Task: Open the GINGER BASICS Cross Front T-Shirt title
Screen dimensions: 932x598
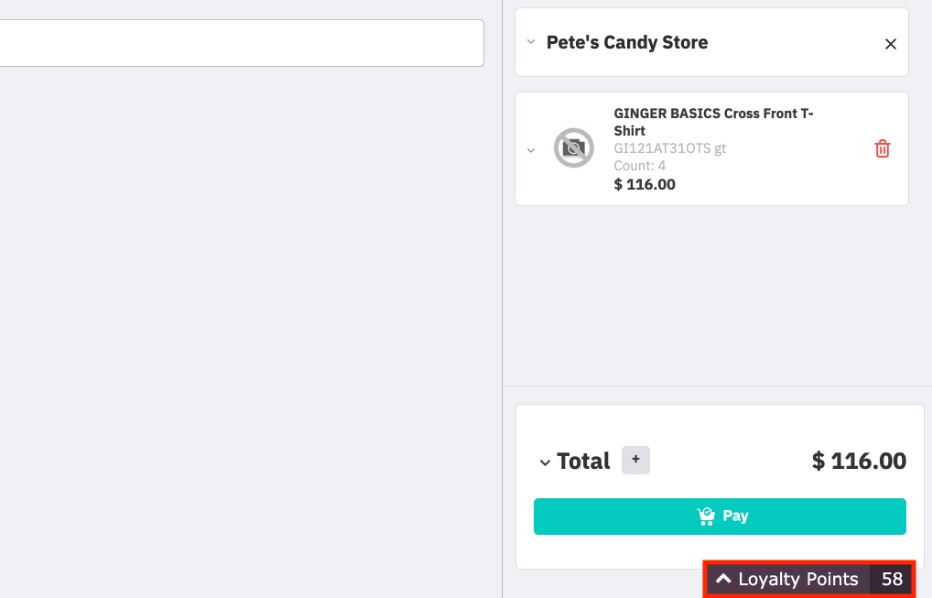Action: (x=713, y=122)
